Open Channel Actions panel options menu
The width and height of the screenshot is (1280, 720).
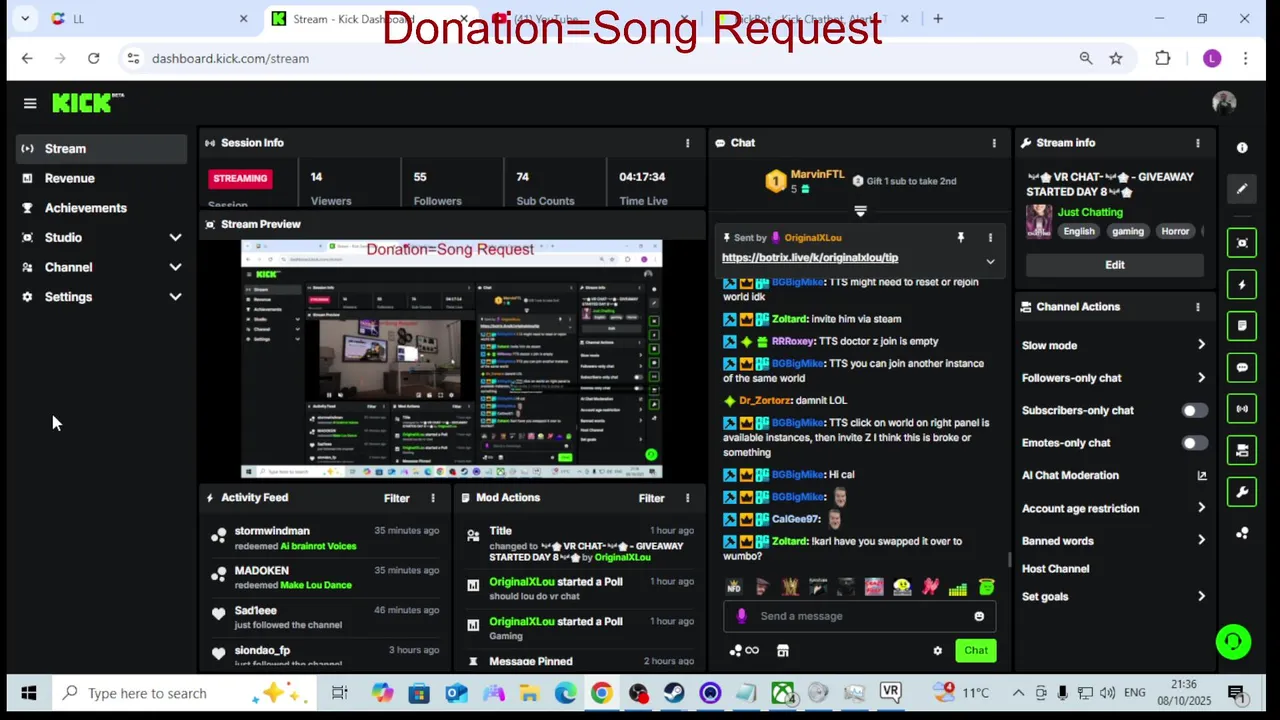click(1198, 307)
